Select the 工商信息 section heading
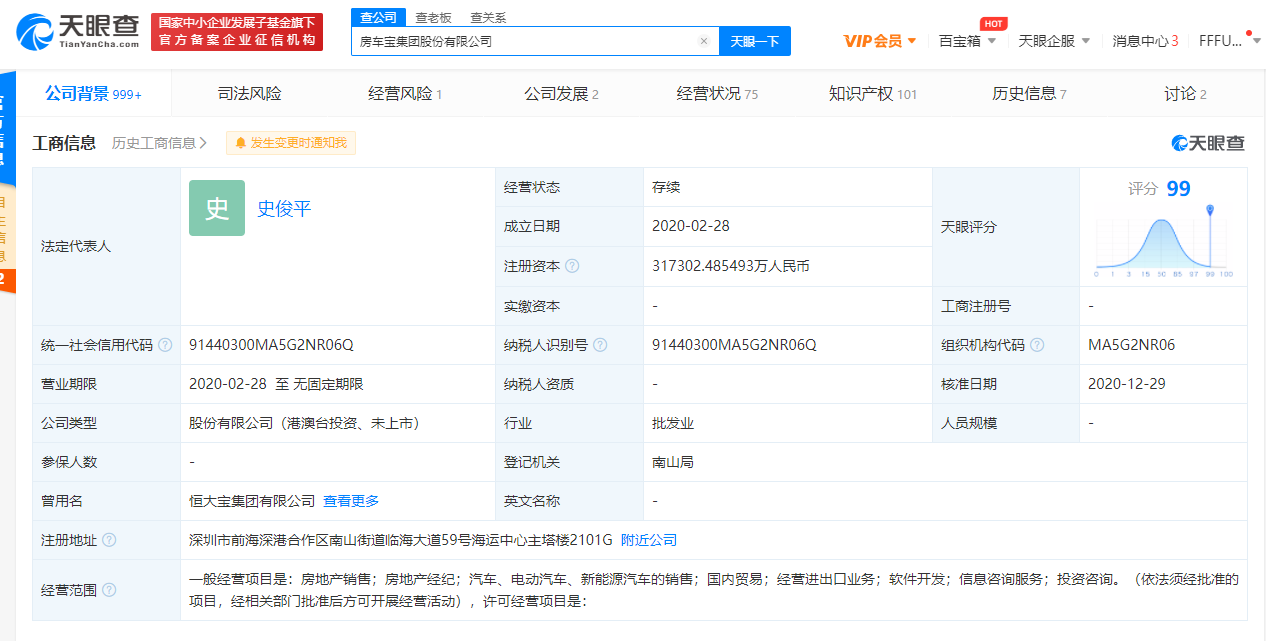This screenshot has height=641, width=1266. [x=65, y=143]
